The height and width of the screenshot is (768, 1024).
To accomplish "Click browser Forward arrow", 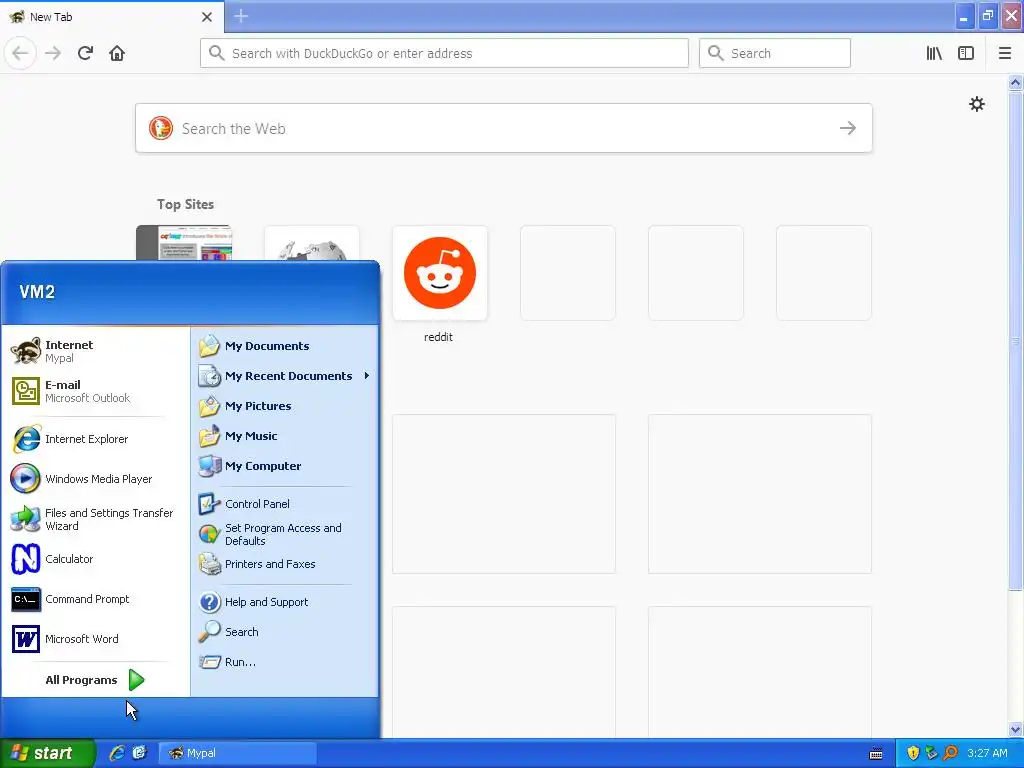I will pyautogui.click(x=53, y=54).
